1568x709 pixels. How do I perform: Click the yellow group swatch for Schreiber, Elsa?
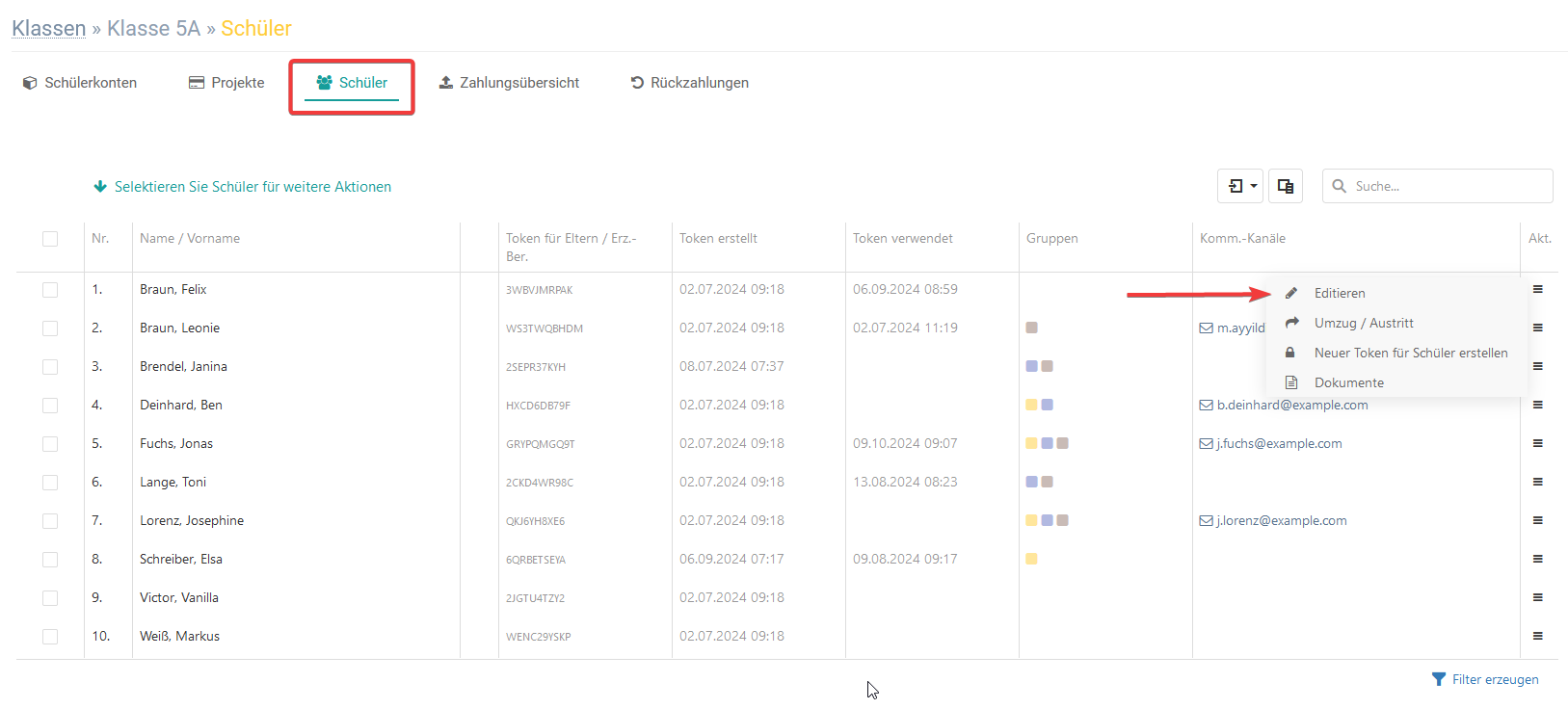click(1031, 559)
